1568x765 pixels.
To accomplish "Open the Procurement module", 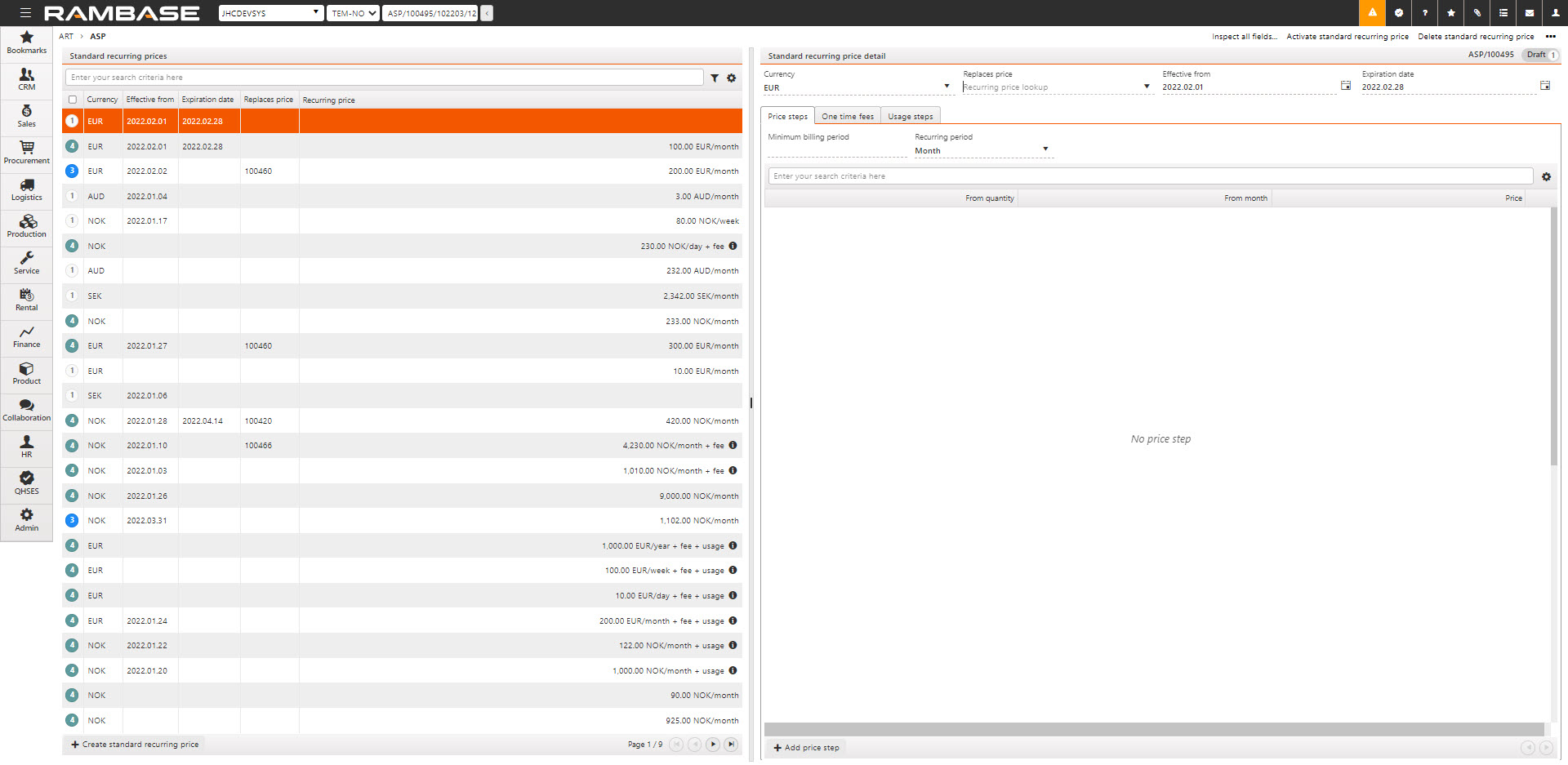I will tap(26, 153).
